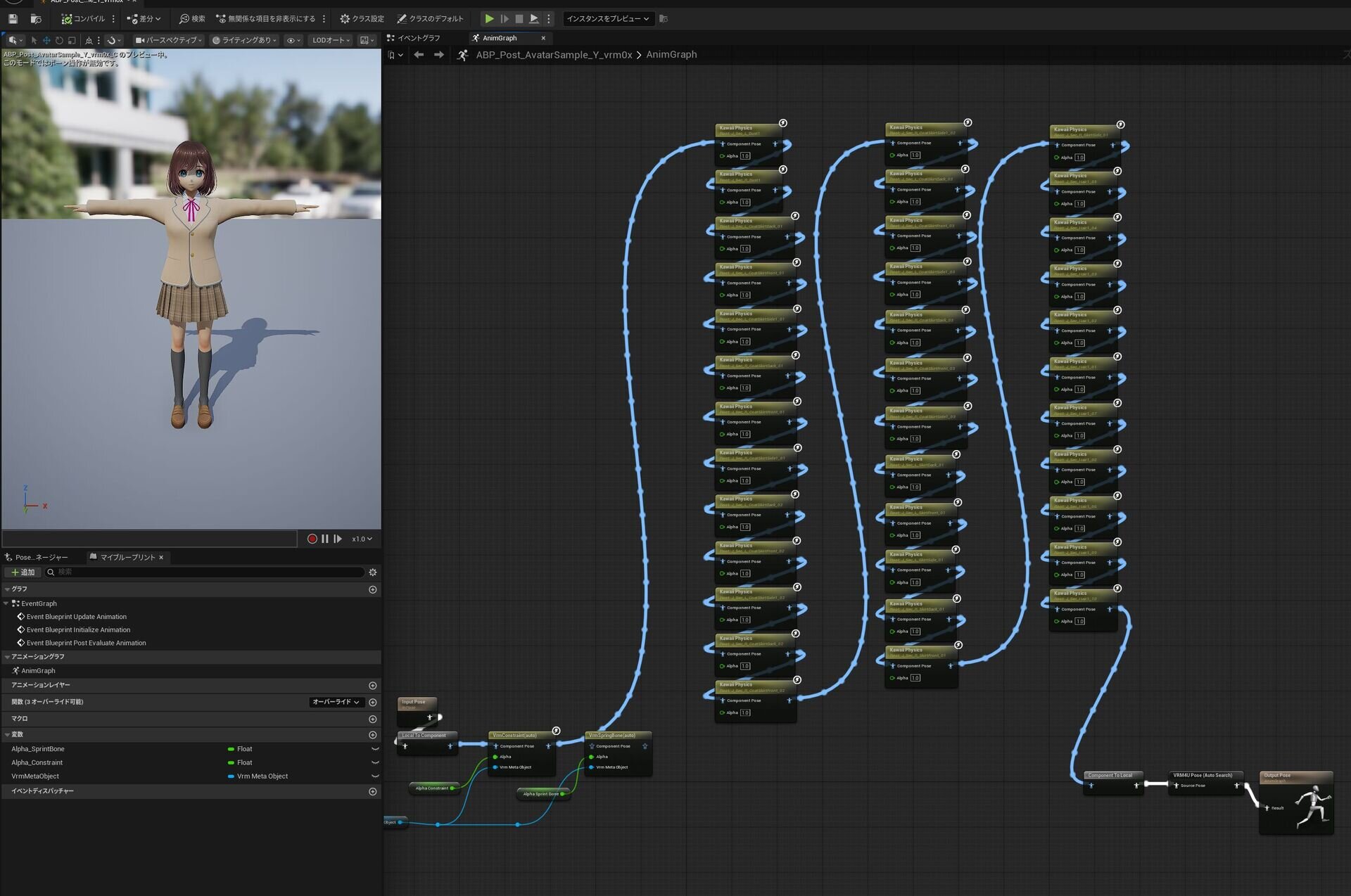Click the graph back navigation arrow
Screen dimensions: 1351x896
point(419,55)
